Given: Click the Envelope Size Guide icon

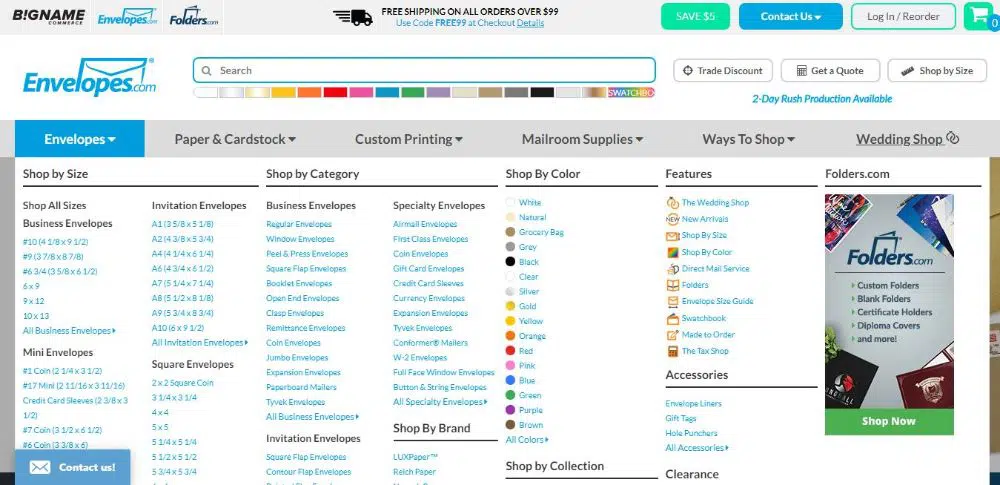Looking at the screenshot, I should [673, 301].
